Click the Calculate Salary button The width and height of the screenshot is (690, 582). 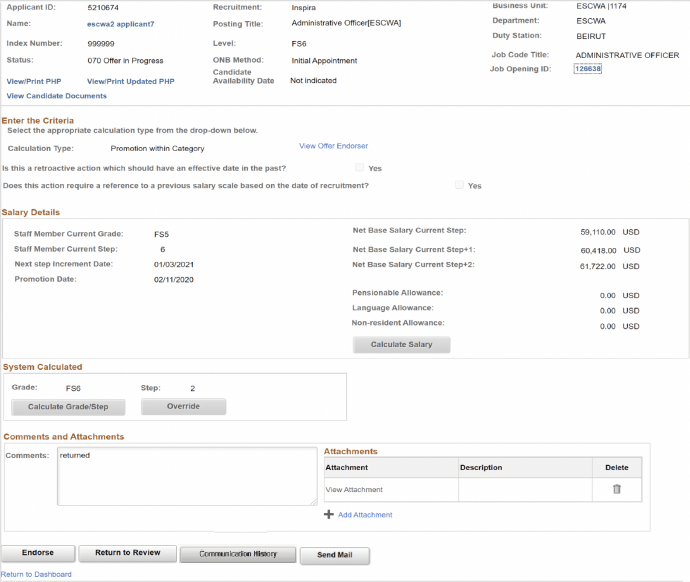coord(401,344)
